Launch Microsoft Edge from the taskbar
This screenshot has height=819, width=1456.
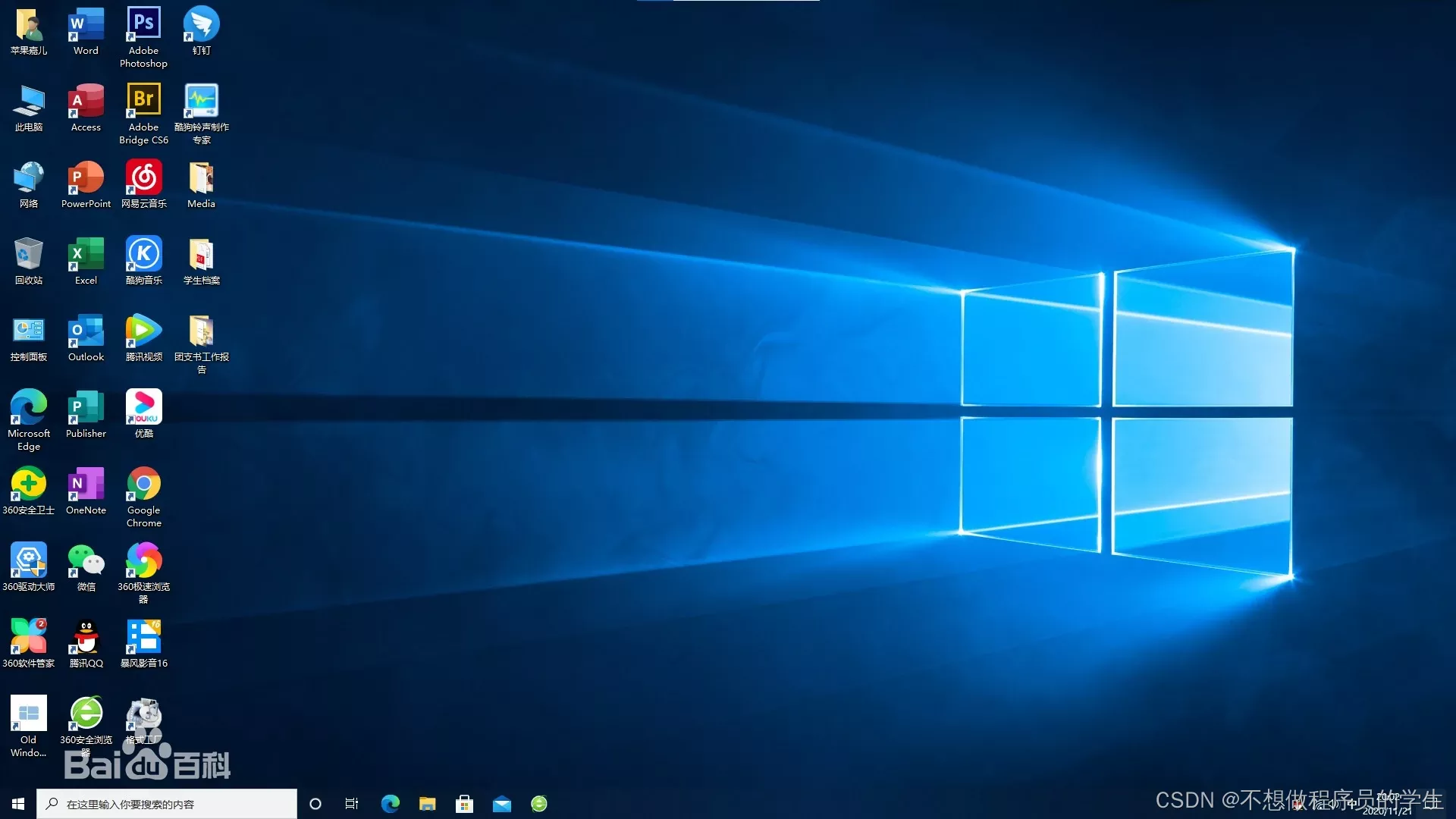(391, 804)
